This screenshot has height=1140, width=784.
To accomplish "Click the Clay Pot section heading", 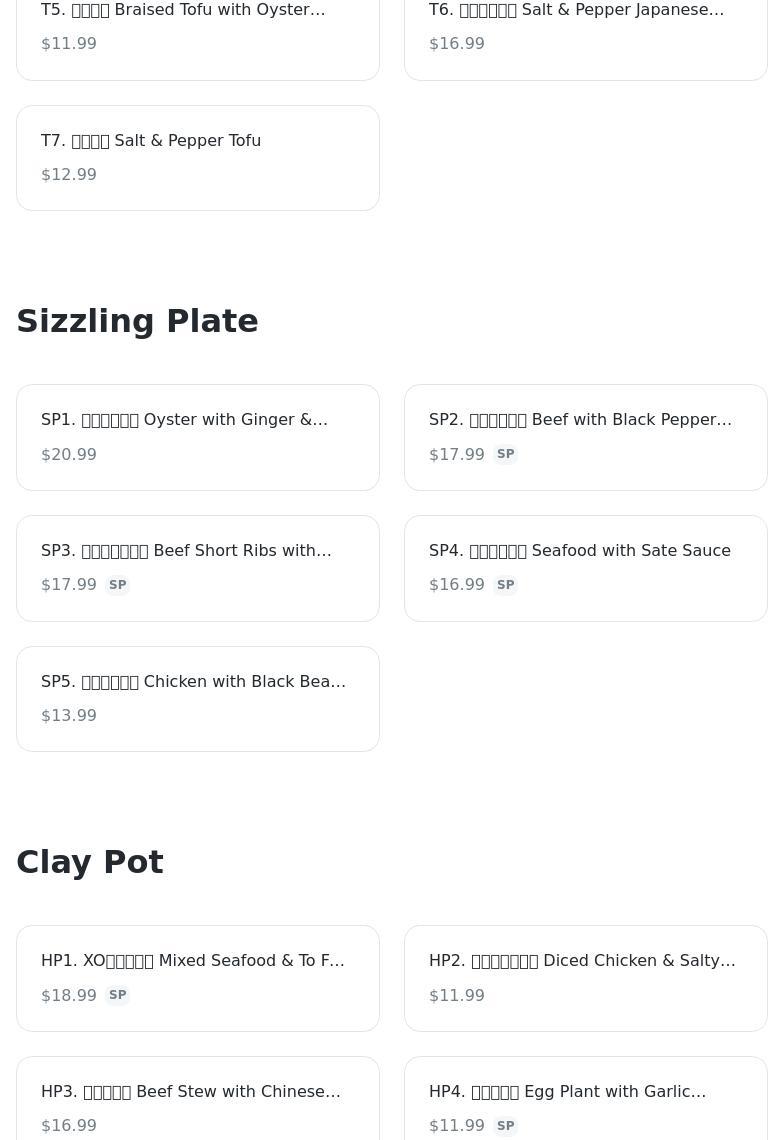I will click(90, 862).
